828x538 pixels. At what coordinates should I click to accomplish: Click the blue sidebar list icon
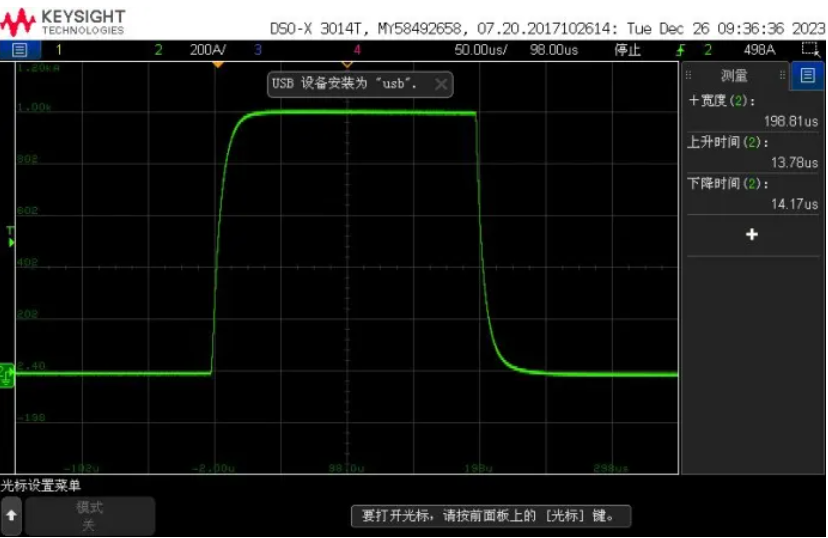807,75
